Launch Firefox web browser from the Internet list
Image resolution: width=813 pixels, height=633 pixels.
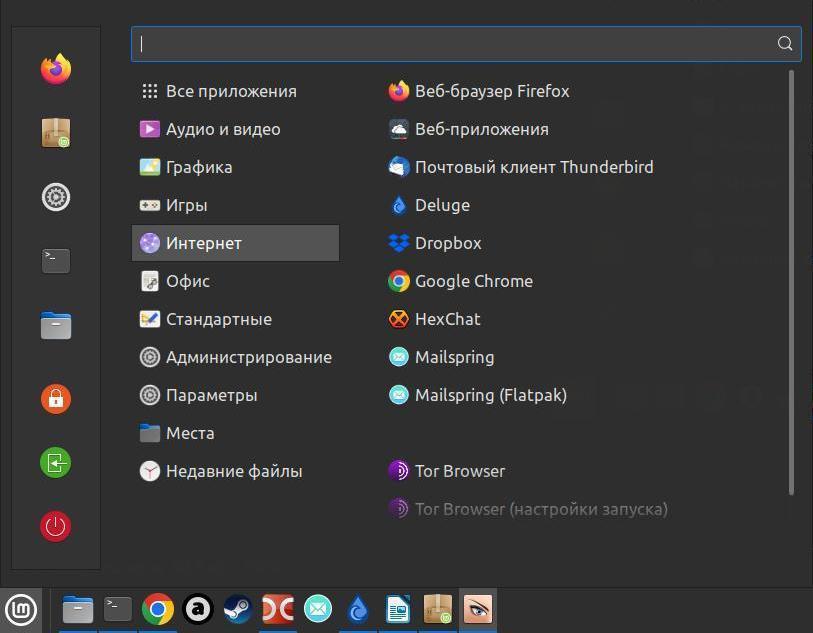coord(490,91)
